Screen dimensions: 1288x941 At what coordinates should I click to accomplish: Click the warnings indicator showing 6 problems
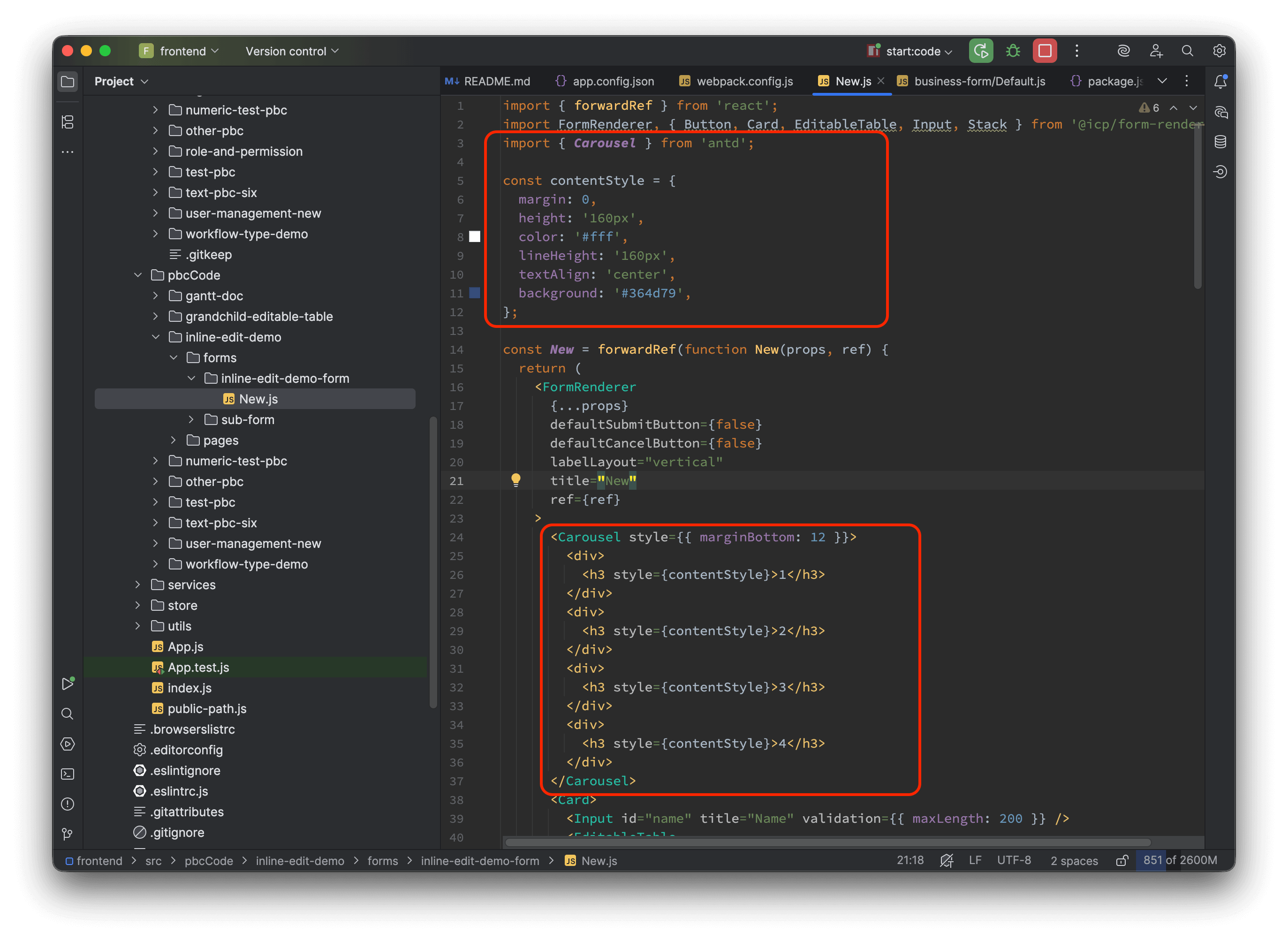click(1149, 108)
